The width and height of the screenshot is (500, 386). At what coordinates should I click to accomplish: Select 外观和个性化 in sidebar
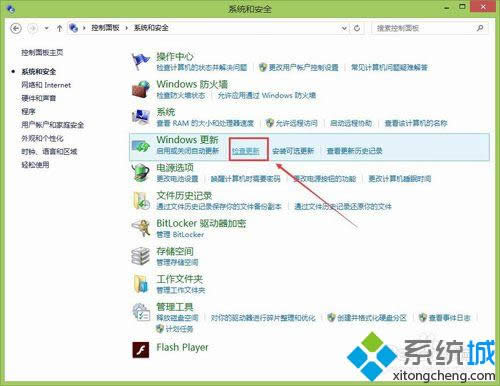coord(42,138)
